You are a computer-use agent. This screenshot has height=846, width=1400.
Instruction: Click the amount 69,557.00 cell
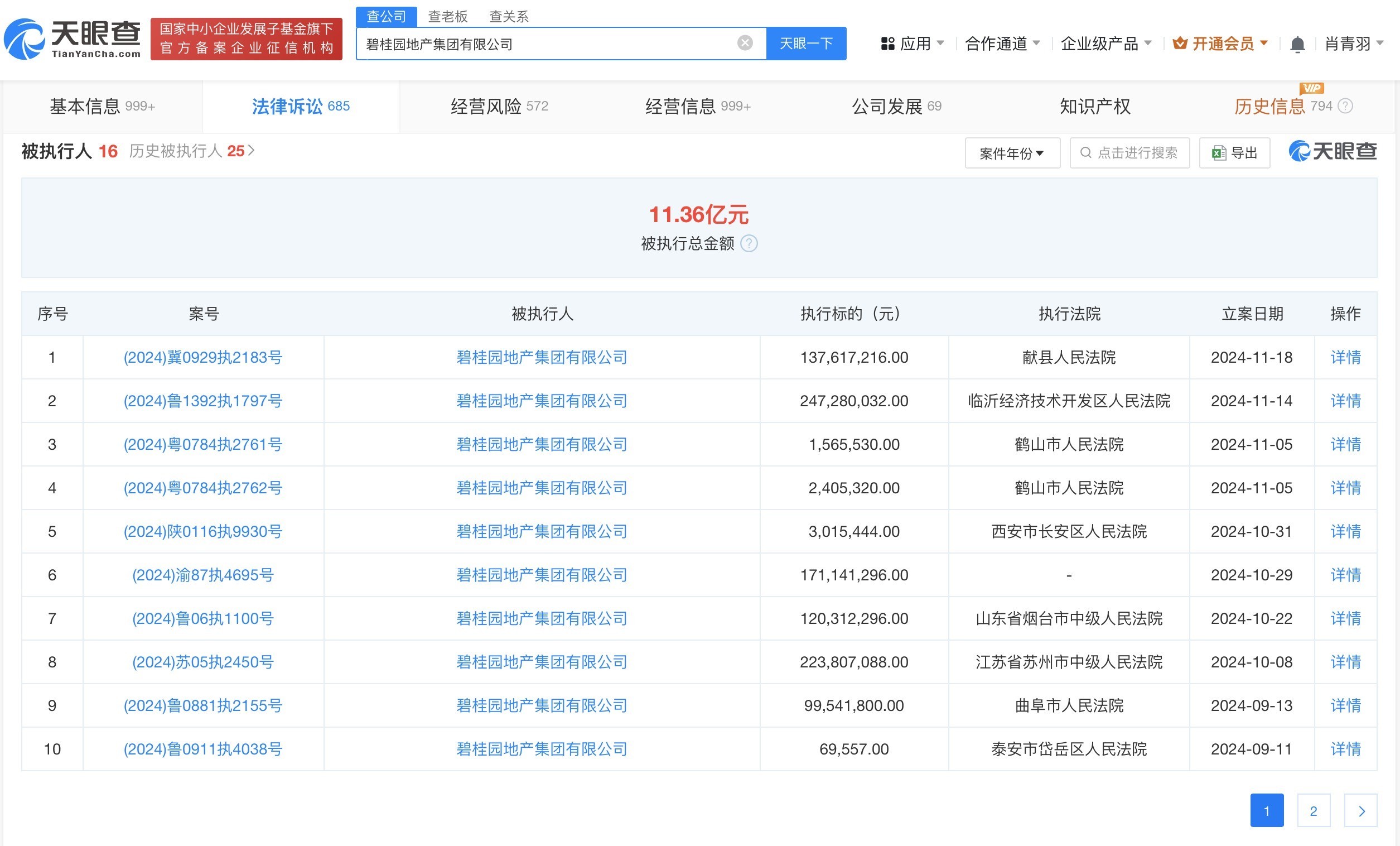[854, 749]
